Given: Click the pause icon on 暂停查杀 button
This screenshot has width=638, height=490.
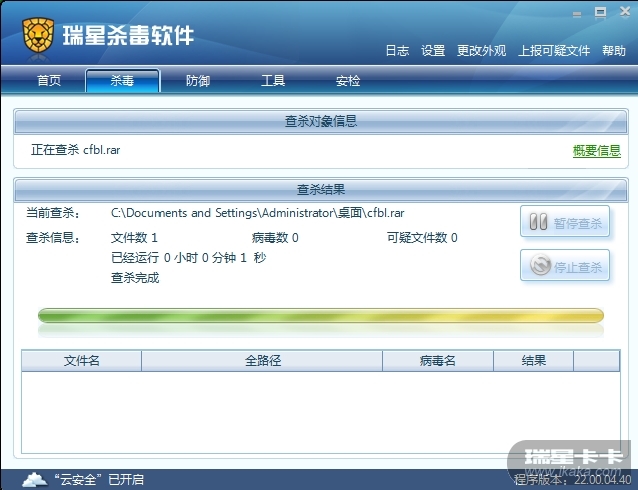Looking at the screenshot, I should pyautogui.click(x=538, y=222).
